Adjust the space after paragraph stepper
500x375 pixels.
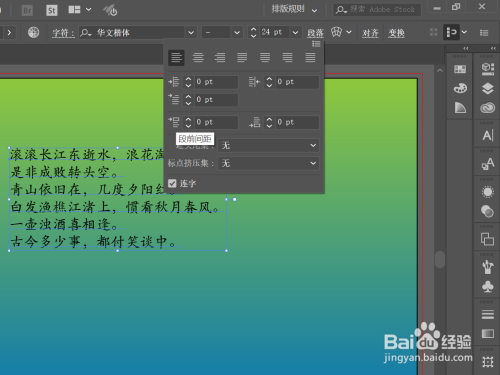pos(269,122)
